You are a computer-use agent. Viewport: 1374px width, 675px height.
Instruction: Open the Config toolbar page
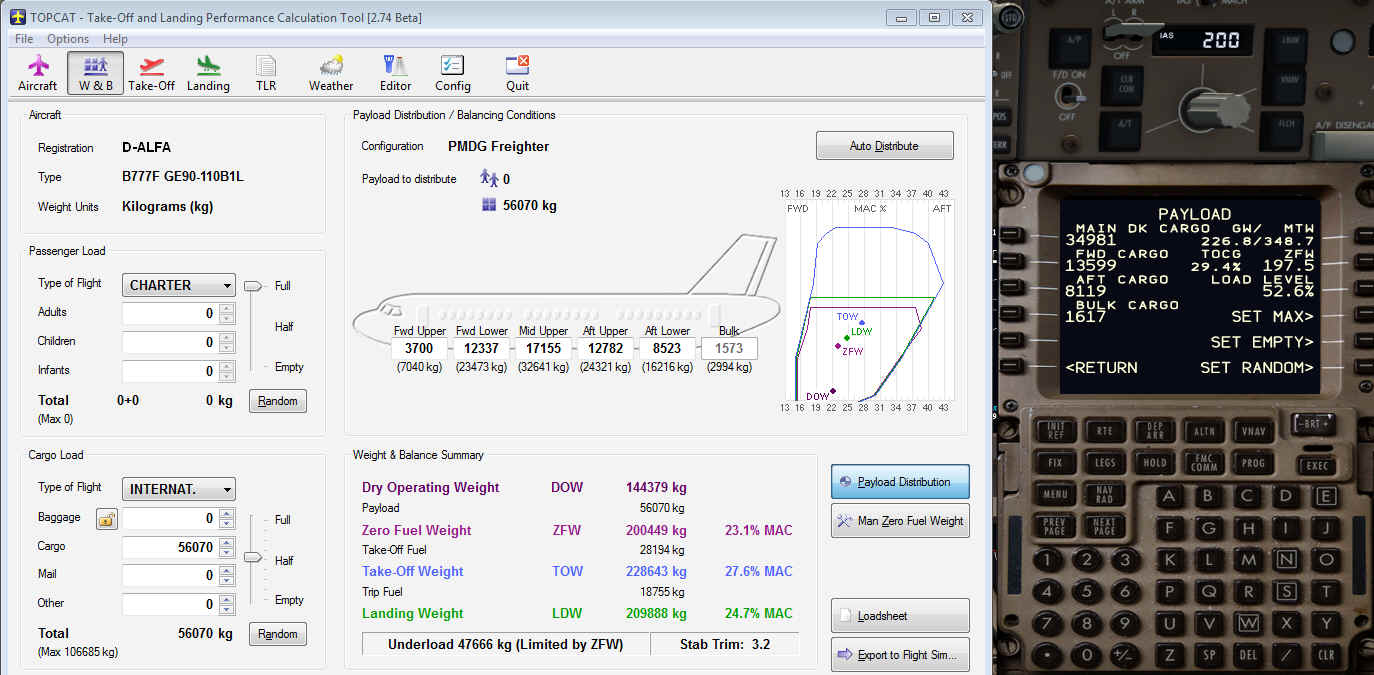click(x=453, y=74)
